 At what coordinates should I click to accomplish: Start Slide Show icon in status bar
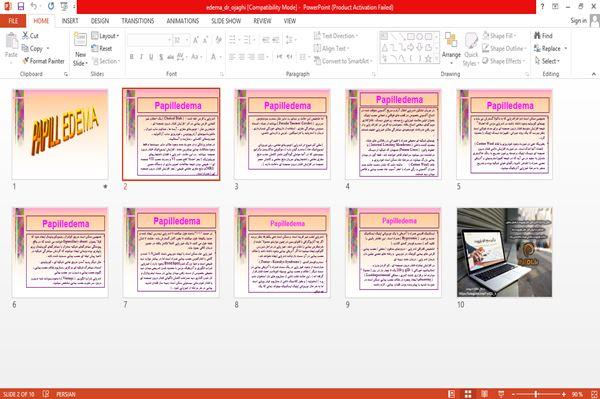pos(501,394)
